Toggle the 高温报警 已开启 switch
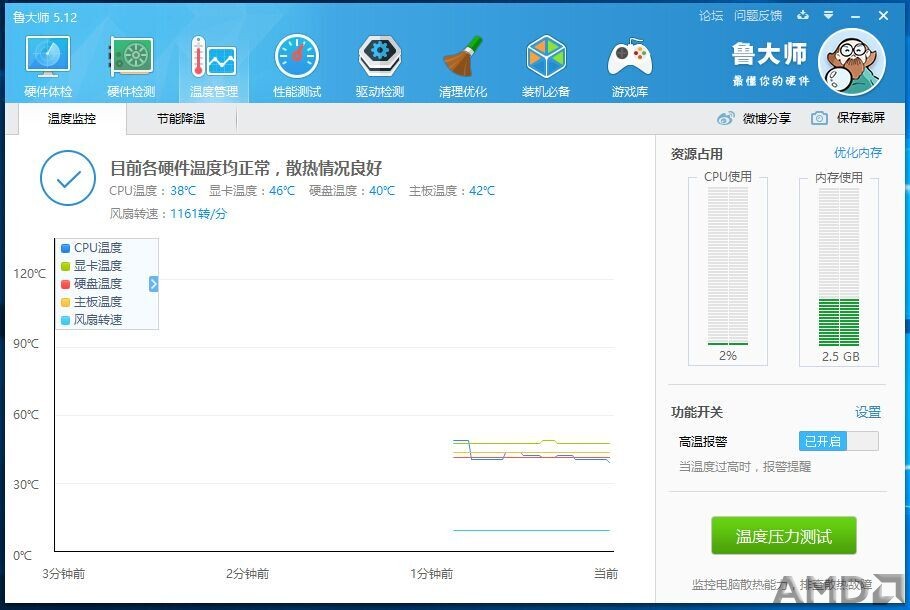Screen dimensions: 910x610 tap(839, 441)
